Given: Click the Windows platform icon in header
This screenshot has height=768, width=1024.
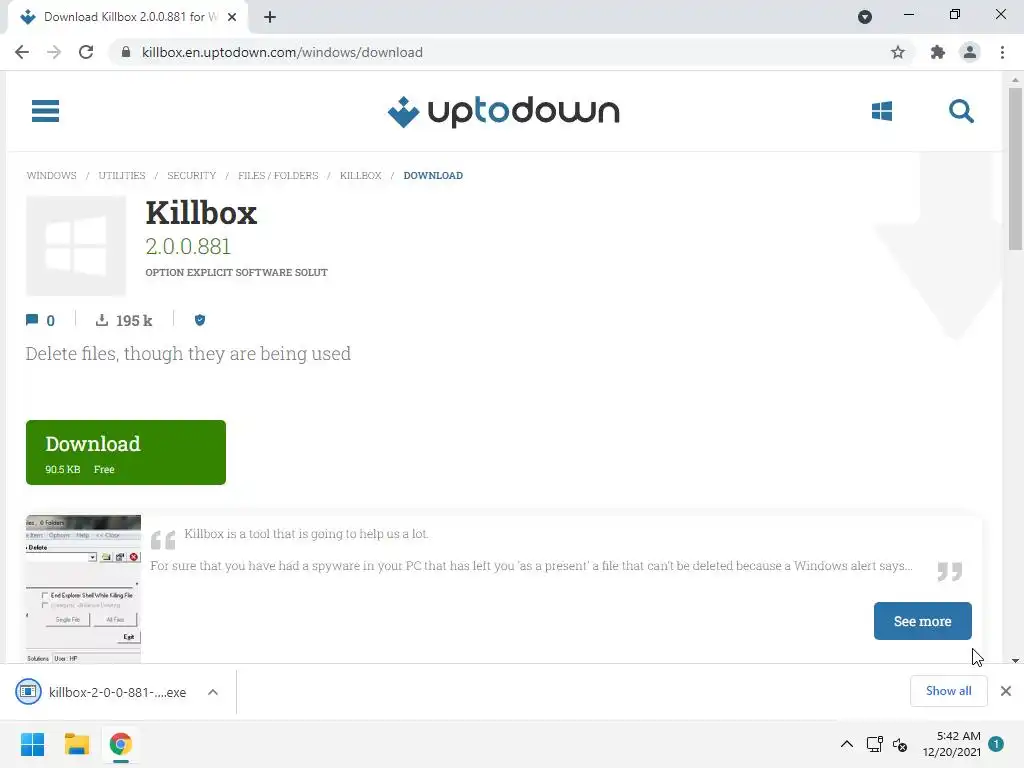Looking at the screenshot, I should pyautogui.click(x=882, y=111).
